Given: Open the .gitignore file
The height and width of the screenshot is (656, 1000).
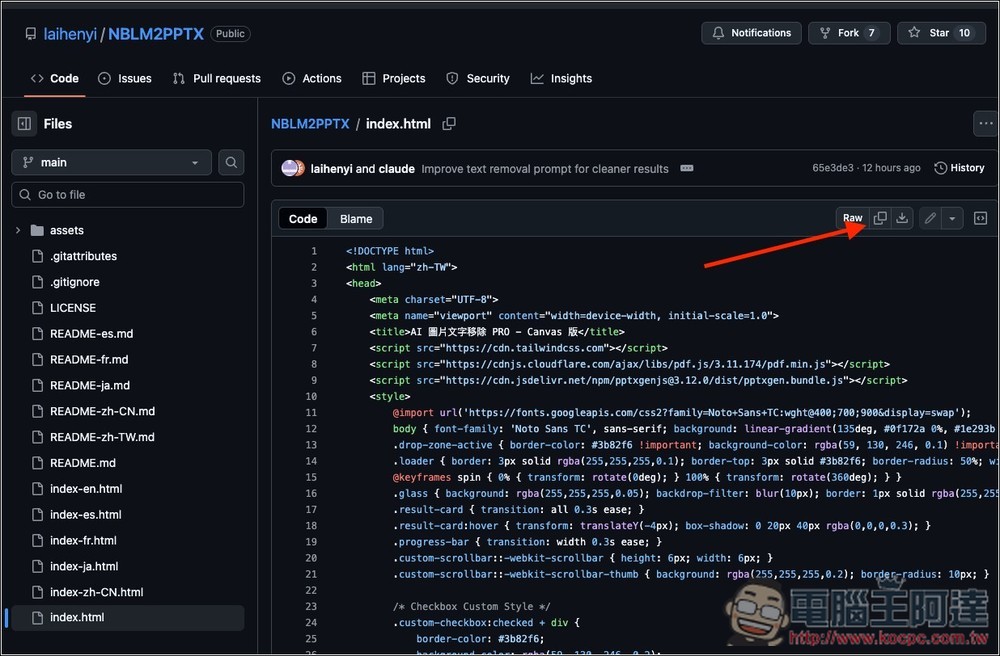Looking at the screenshot, I should point(75,282).
